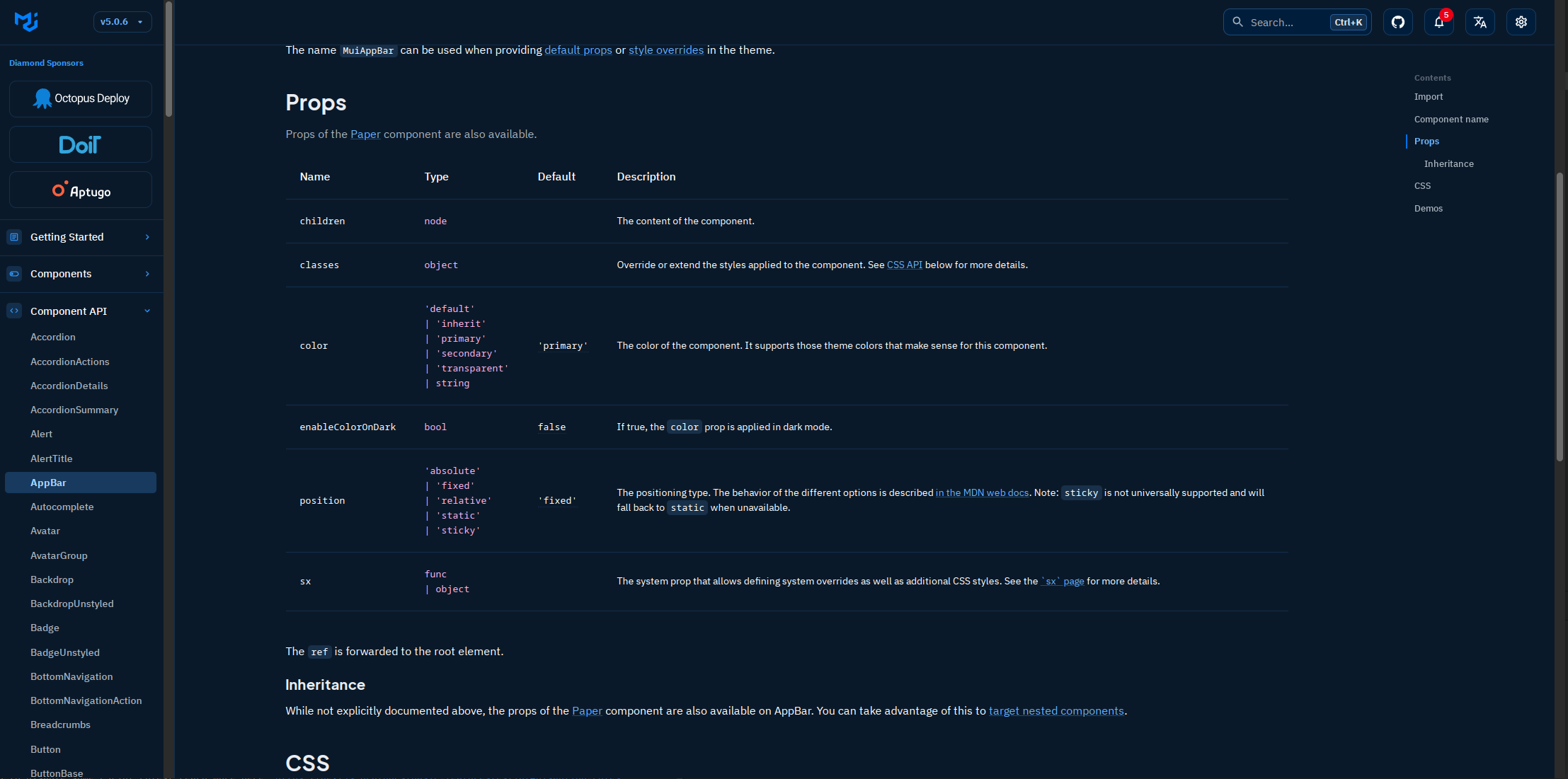This screenshot has height=779, width=1568.
Task: Click the Octopus Deploy sponsor logo
Action: tap(80, 98)
